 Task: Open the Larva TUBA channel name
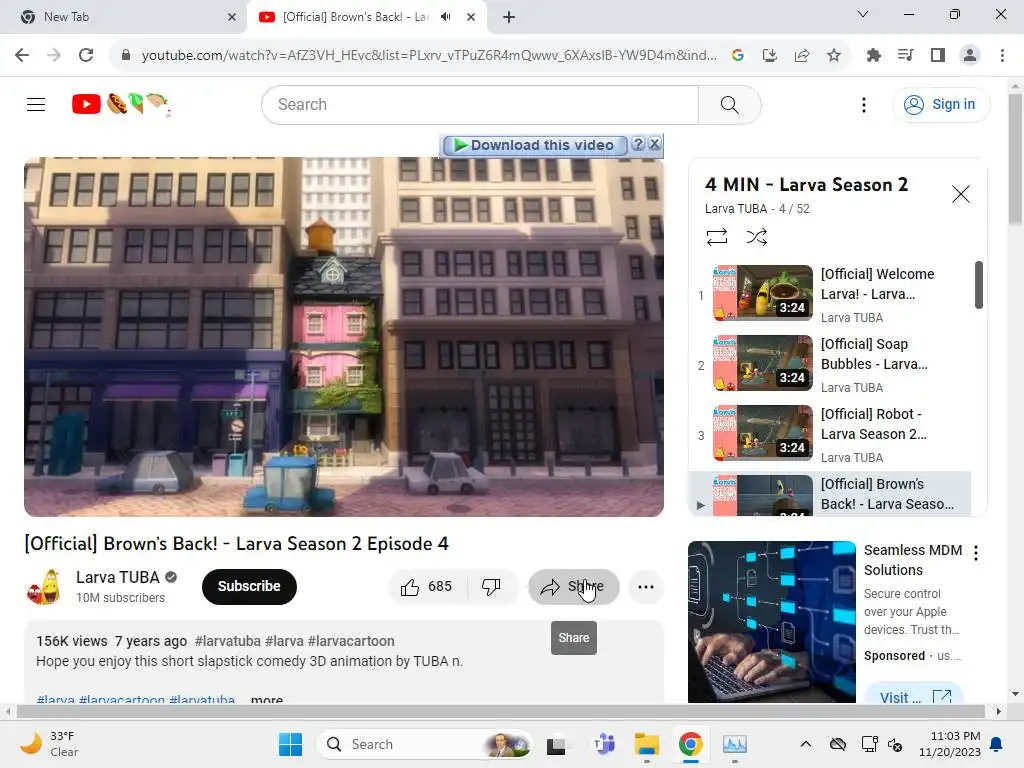[118, 577]
